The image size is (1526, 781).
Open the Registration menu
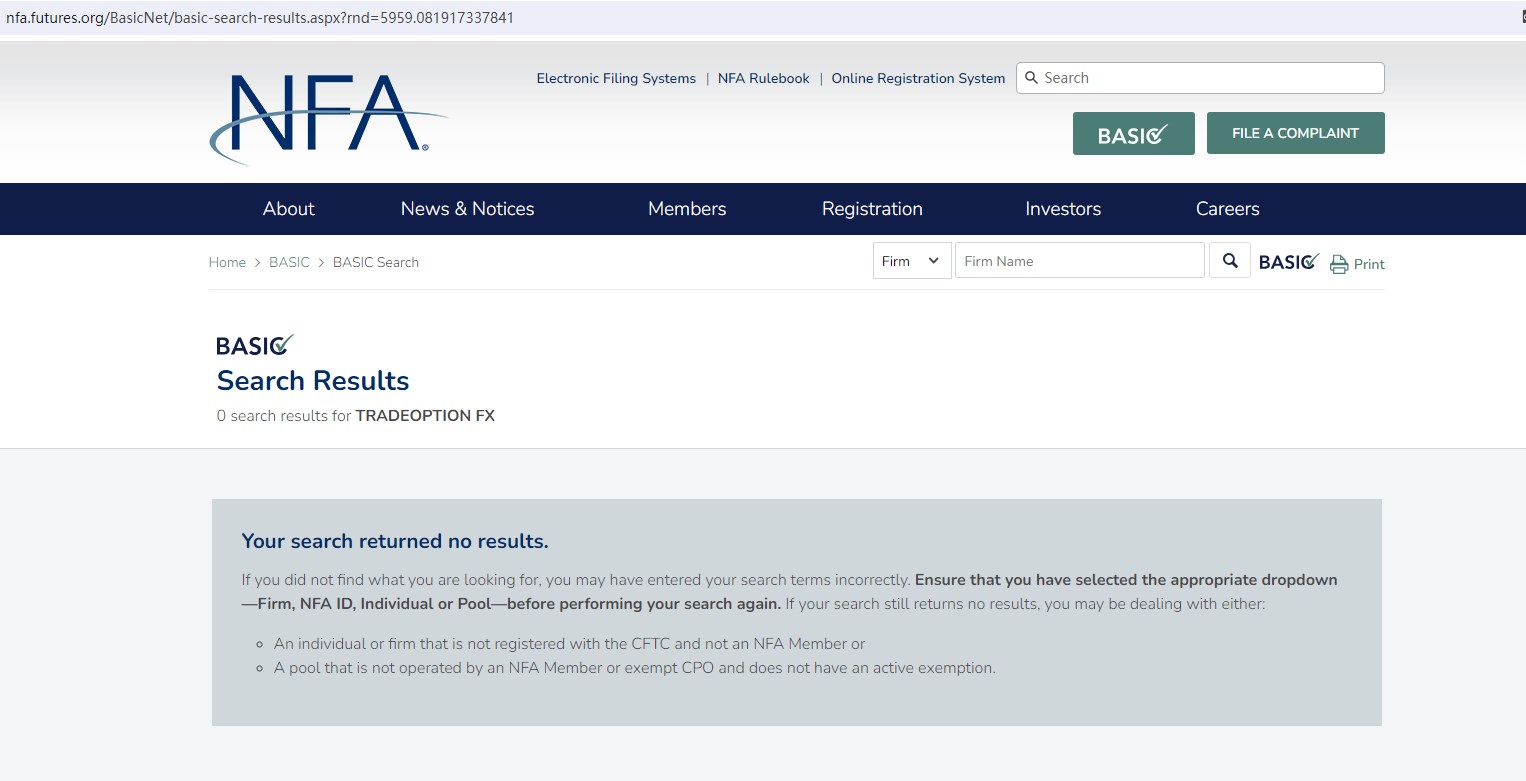click(872, 209)
